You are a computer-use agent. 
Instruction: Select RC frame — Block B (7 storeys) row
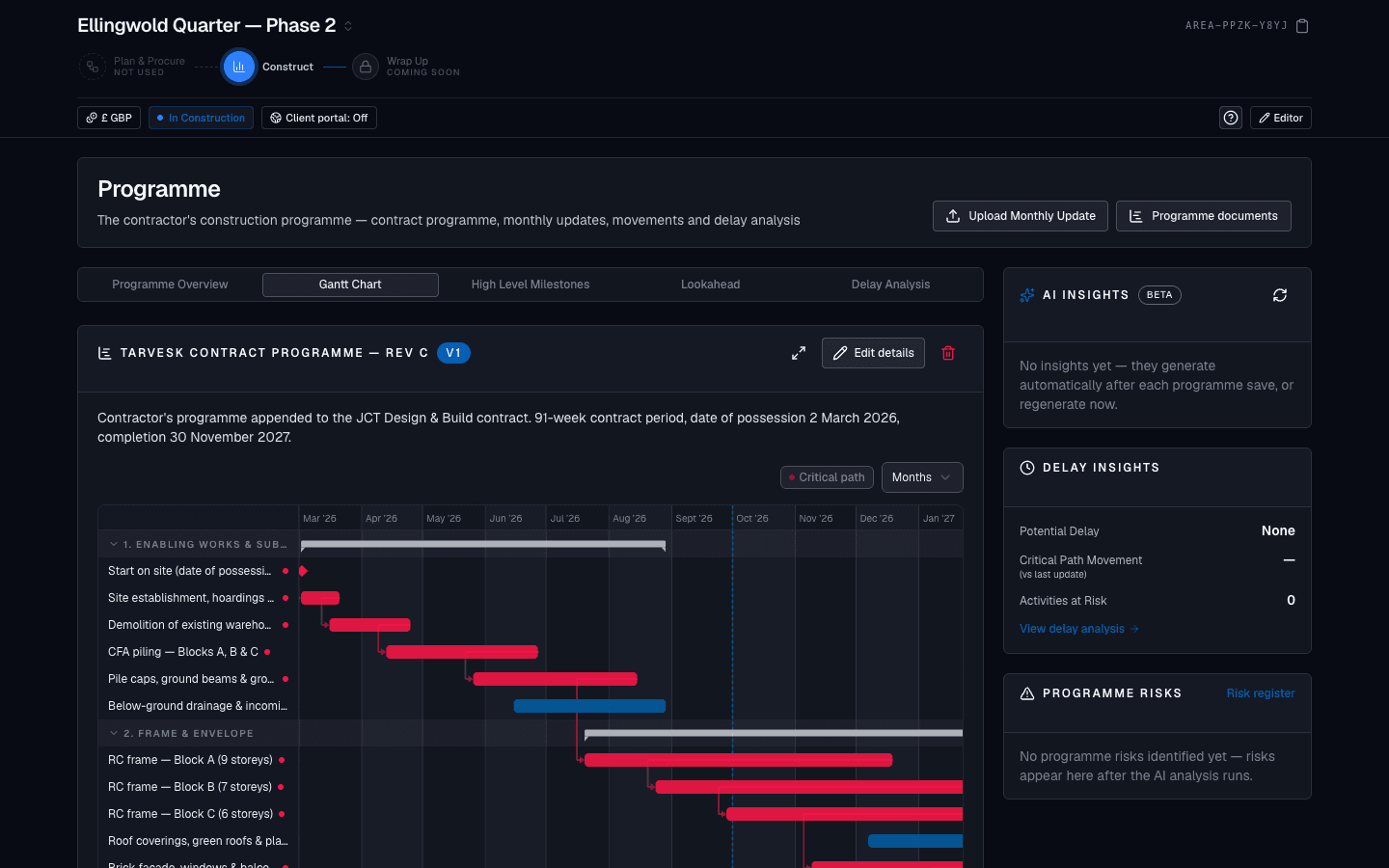(190, 787)
